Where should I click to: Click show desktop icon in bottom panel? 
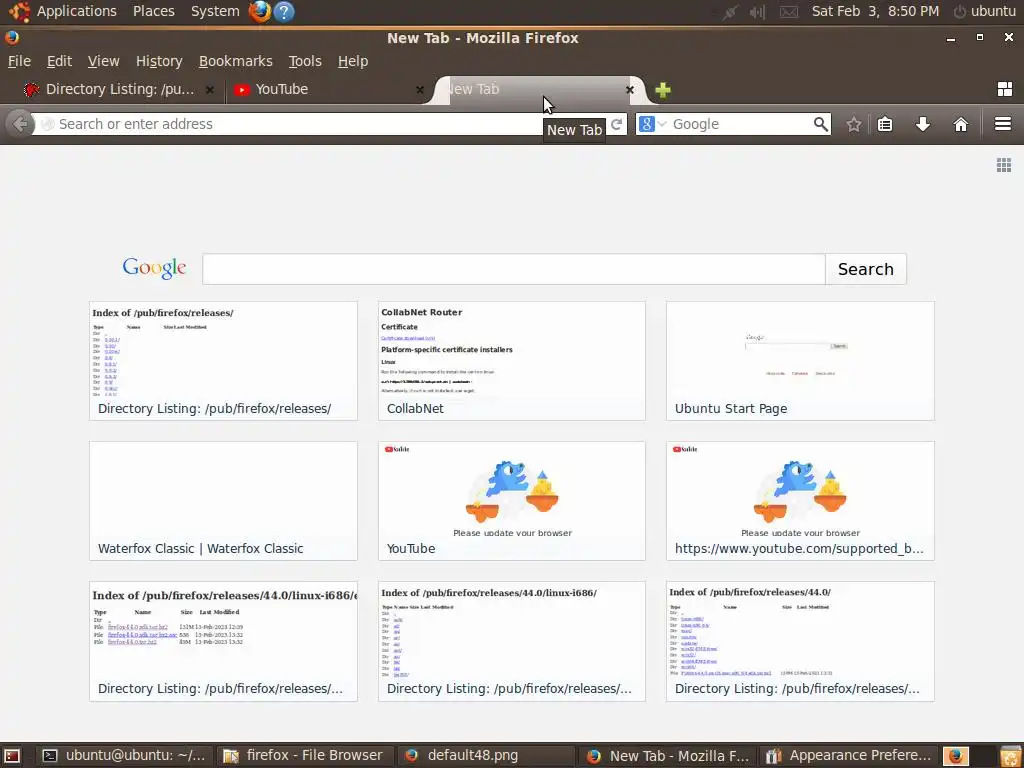(x=12, y=756)
